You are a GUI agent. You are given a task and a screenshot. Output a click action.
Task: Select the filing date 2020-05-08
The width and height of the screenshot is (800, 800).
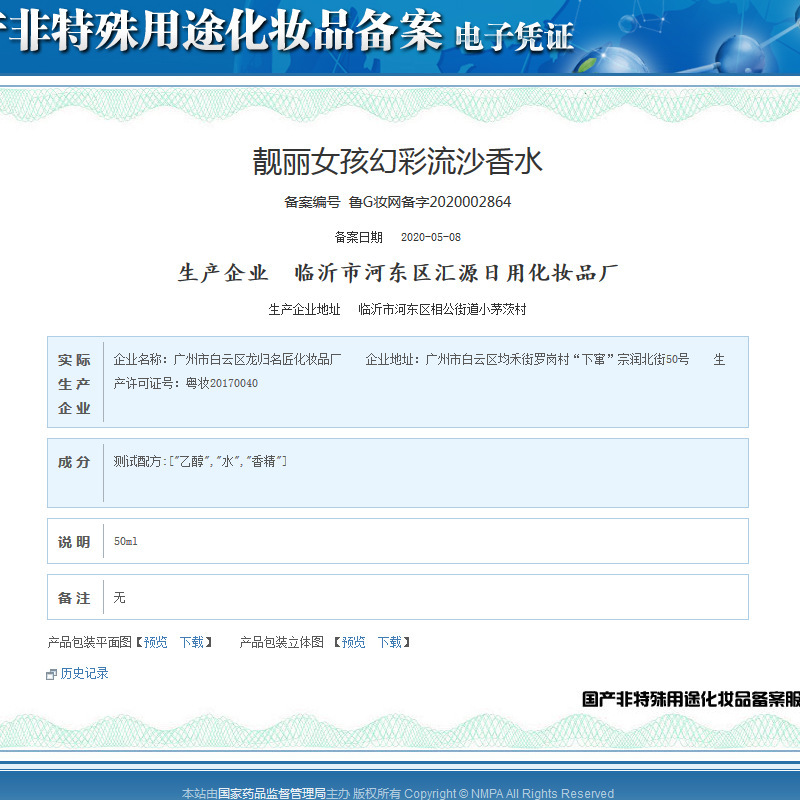431,237
